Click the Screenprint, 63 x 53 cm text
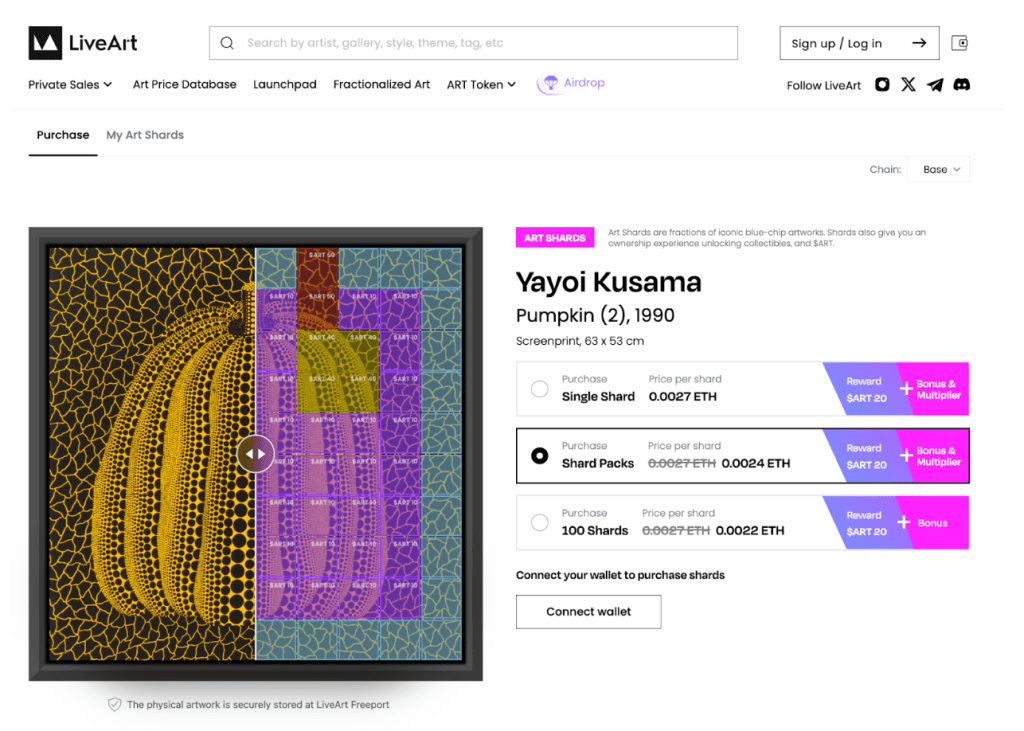Image resolution: width=1024 pixels, height=731 pixels. pyautogui.click(x=580, y=341)
